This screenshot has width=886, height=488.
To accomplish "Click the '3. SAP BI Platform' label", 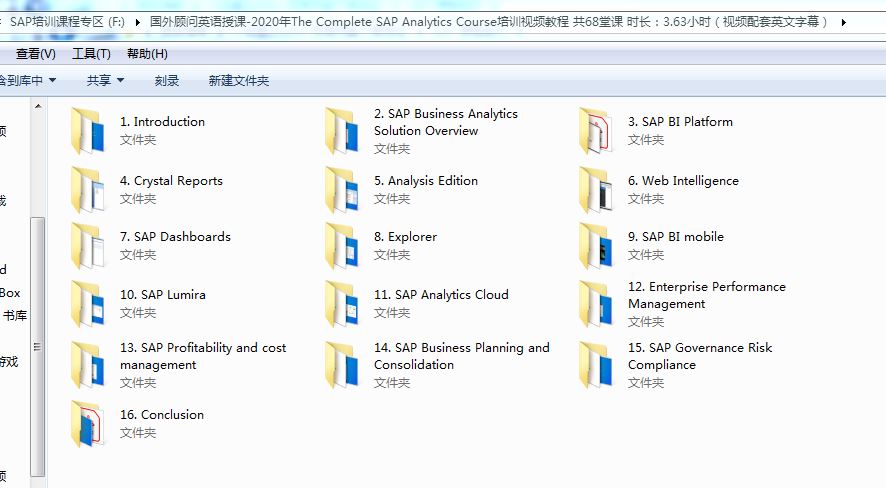I will point(680,121).
